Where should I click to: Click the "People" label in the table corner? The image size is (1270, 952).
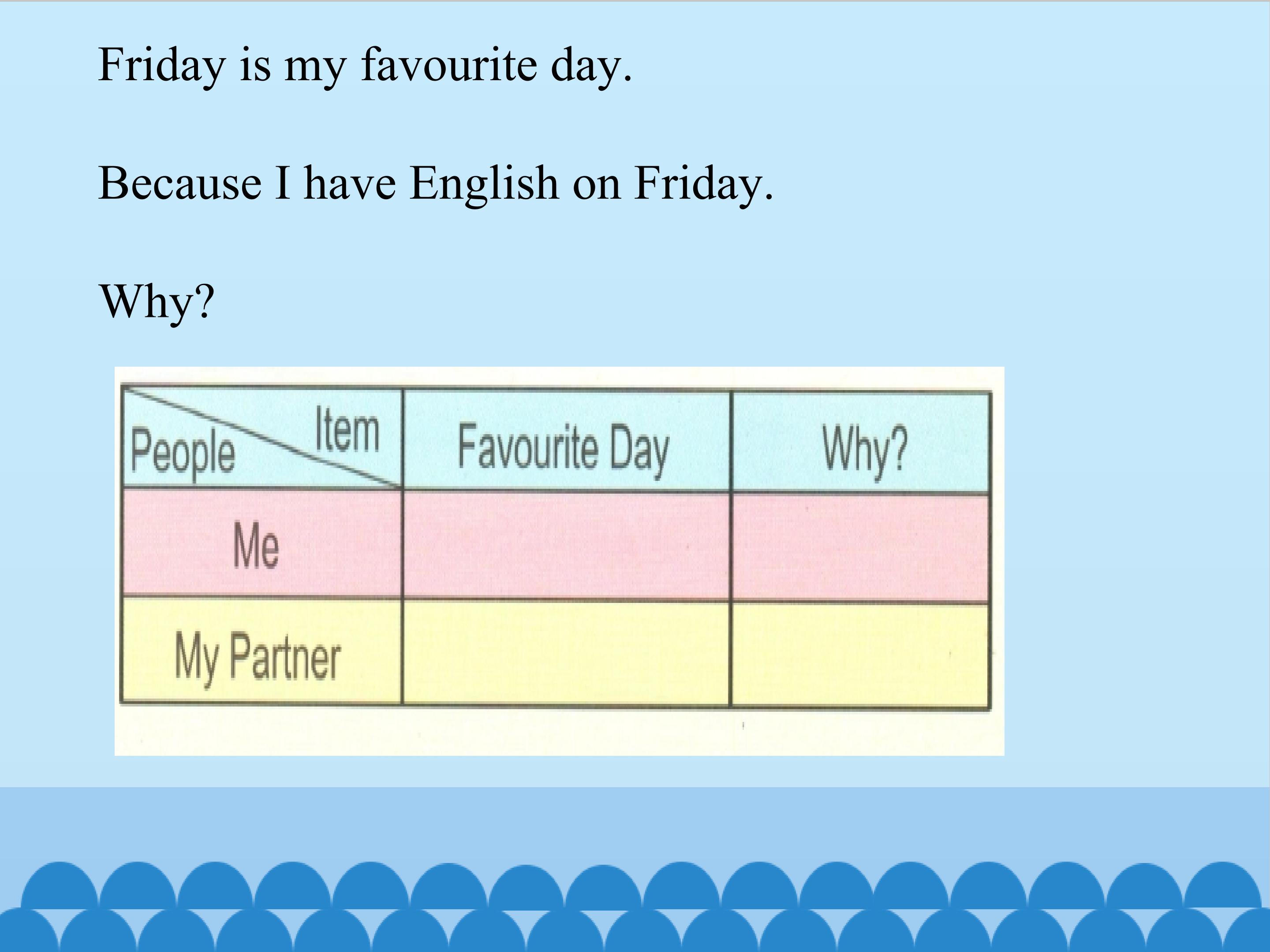(x=183, y=454)
